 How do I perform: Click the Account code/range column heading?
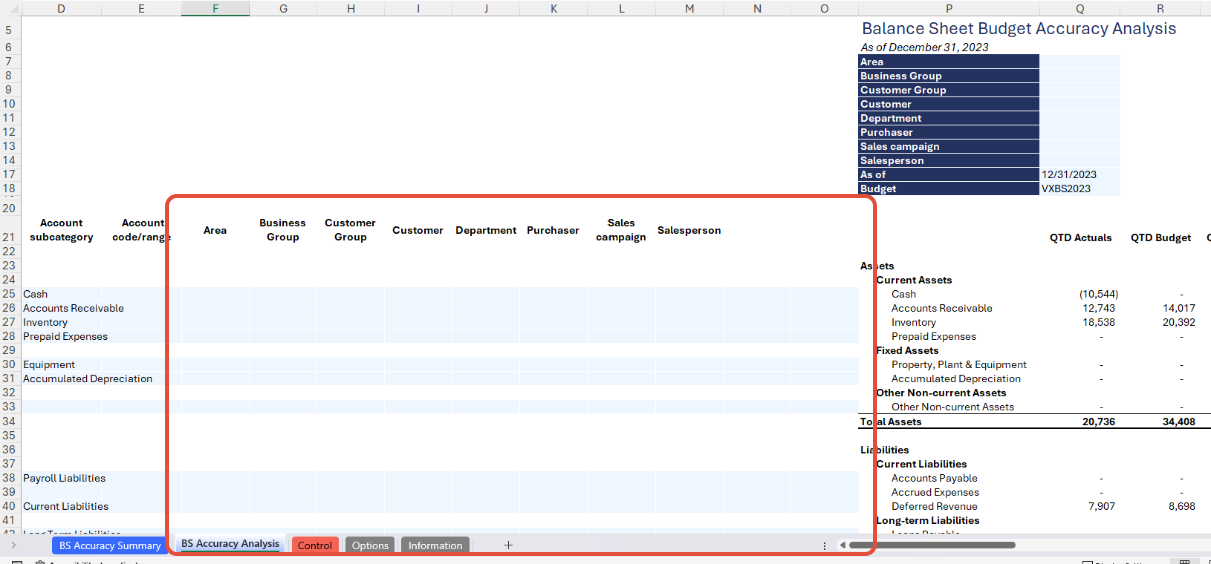coord(144,230)
